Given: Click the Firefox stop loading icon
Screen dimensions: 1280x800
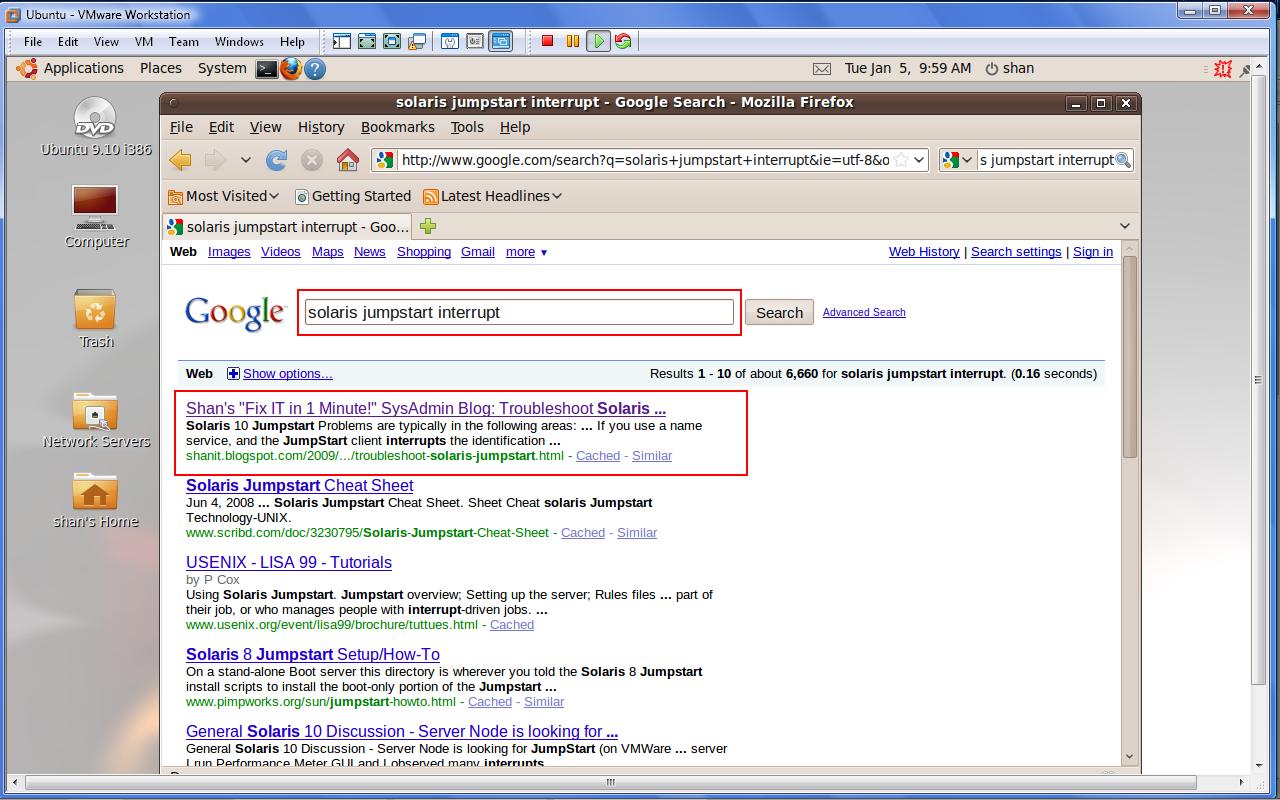Looking at the screenshot, I should [x=312, y=160].
